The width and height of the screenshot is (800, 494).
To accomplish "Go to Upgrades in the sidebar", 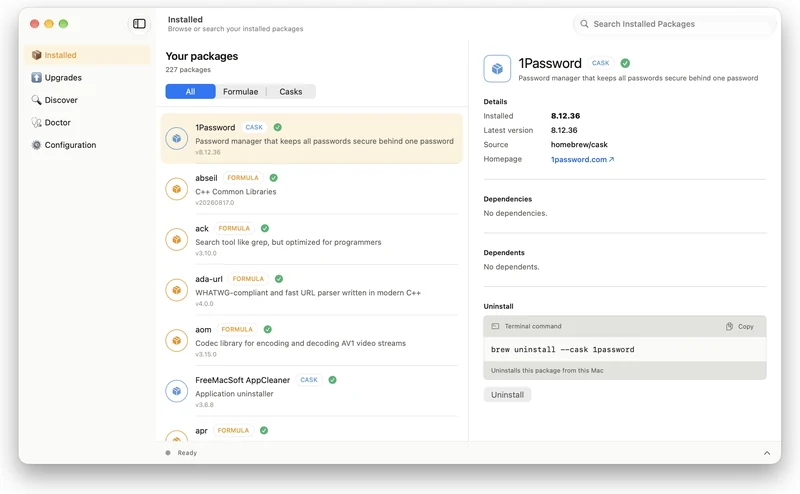I will coord(87,78).
